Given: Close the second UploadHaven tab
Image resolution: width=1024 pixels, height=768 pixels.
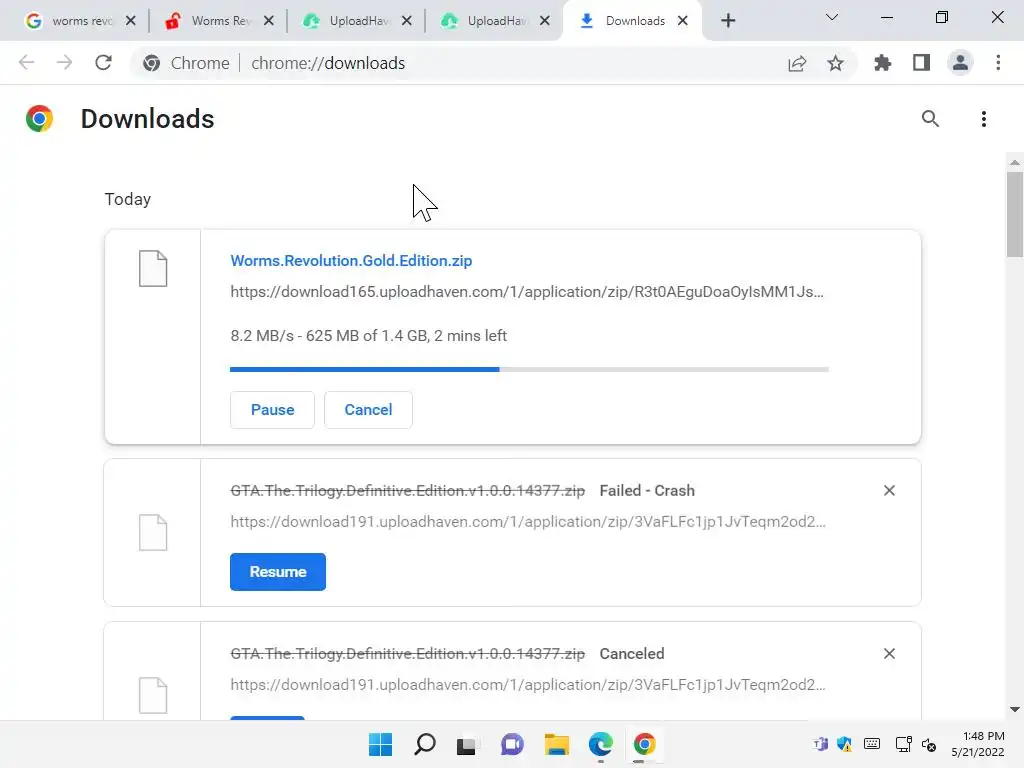Looking at the screenshot, I should pos(545,21).
